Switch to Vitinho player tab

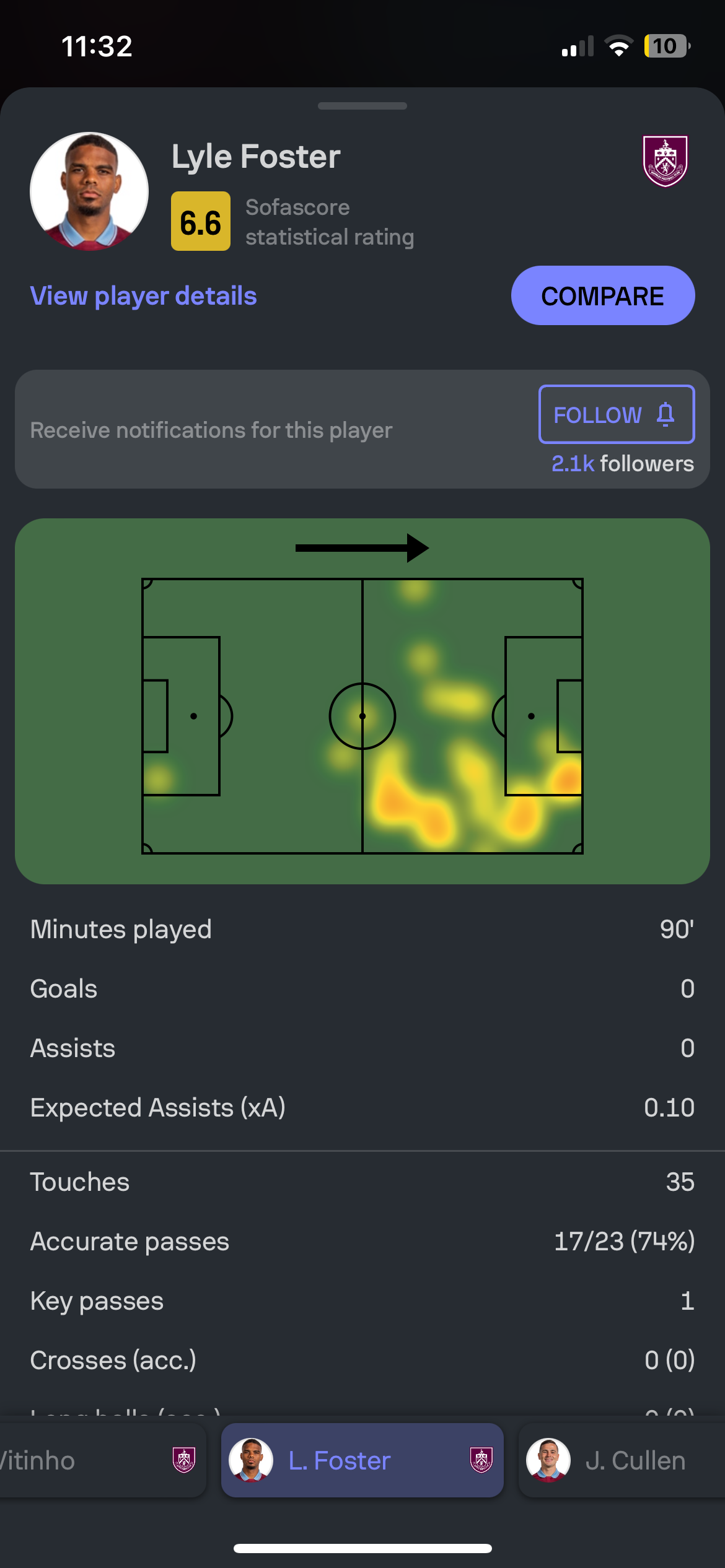[x=102, y=1460]
